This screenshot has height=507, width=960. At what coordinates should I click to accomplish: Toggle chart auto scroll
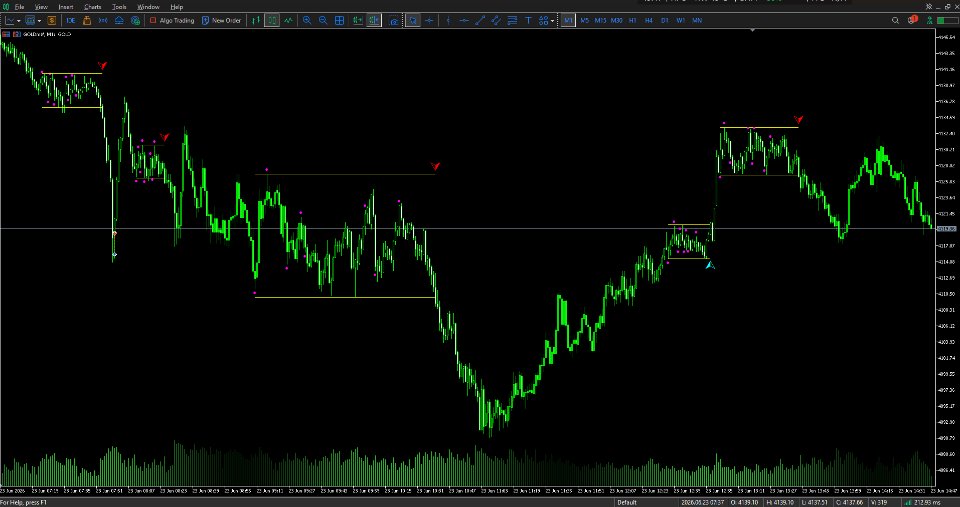[x=358, y=20]
